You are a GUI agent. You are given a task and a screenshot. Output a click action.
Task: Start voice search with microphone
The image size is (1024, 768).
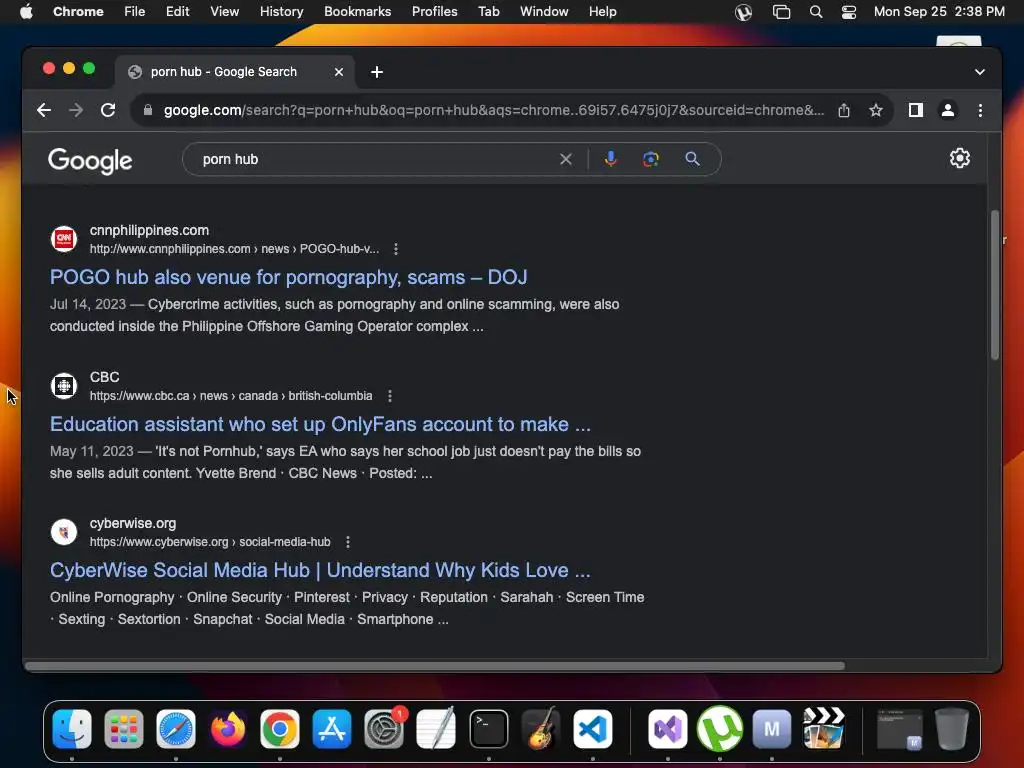click(611, 159)
